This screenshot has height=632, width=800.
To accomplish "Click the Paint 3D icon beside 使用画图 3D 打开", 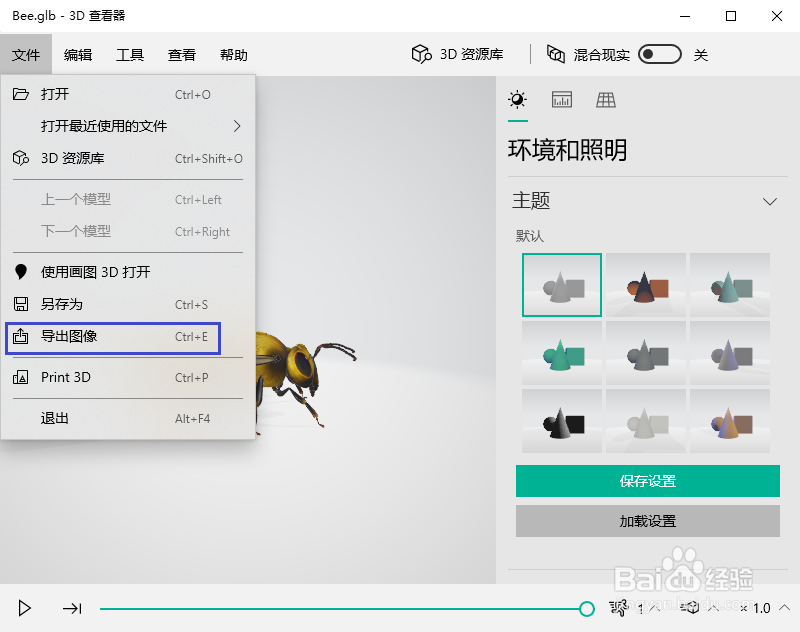I will [20, 272].
